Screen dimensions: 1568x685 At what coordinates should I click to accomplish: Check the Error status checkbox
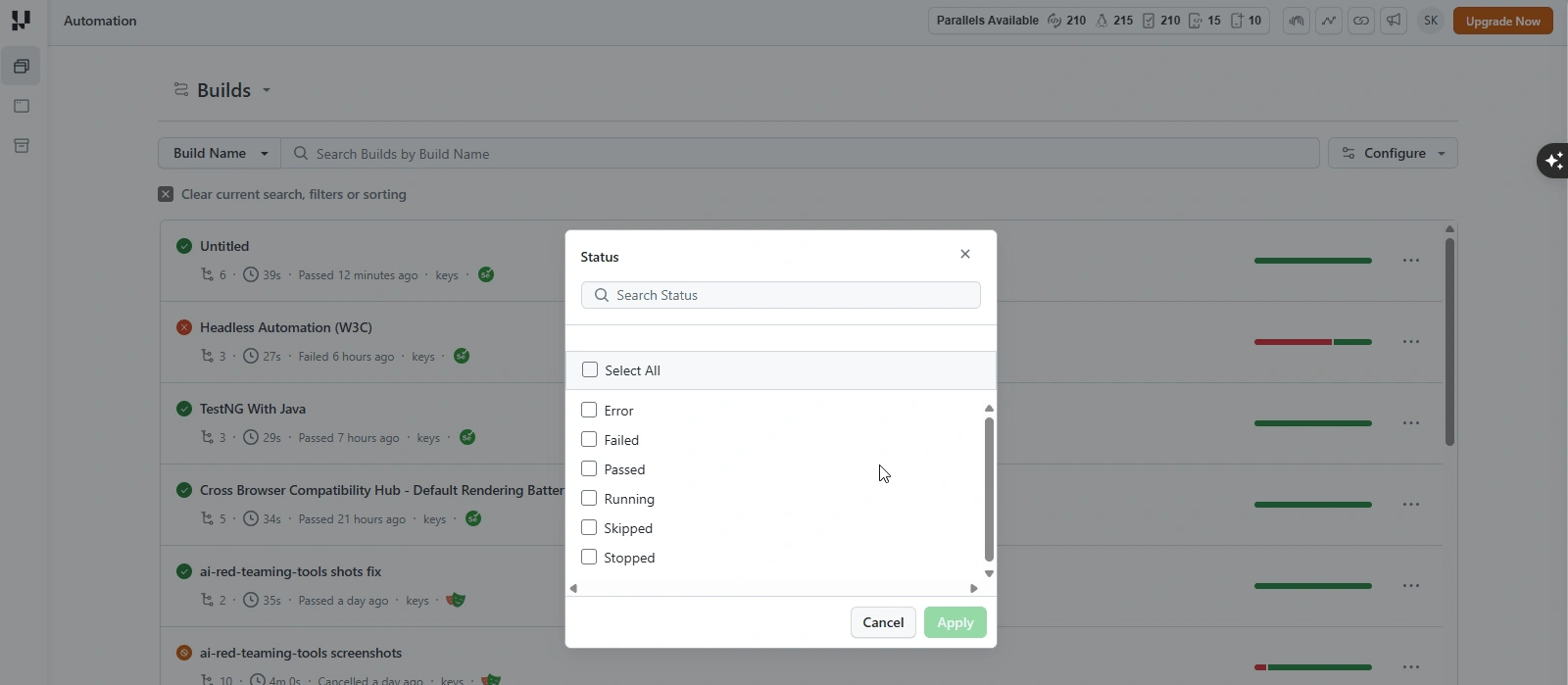(x=589, y=410)
